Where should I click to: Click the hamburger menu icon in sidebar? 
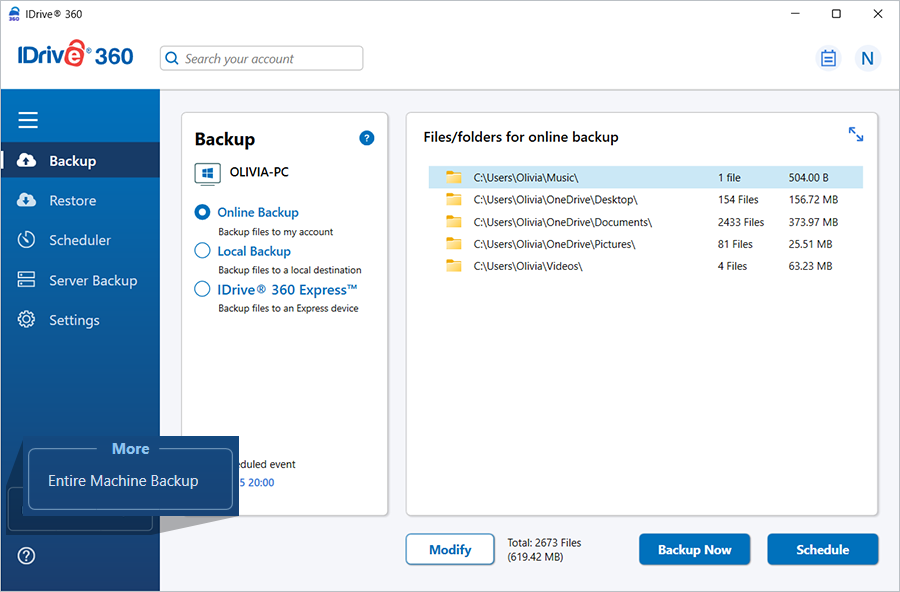pos(28,121)
